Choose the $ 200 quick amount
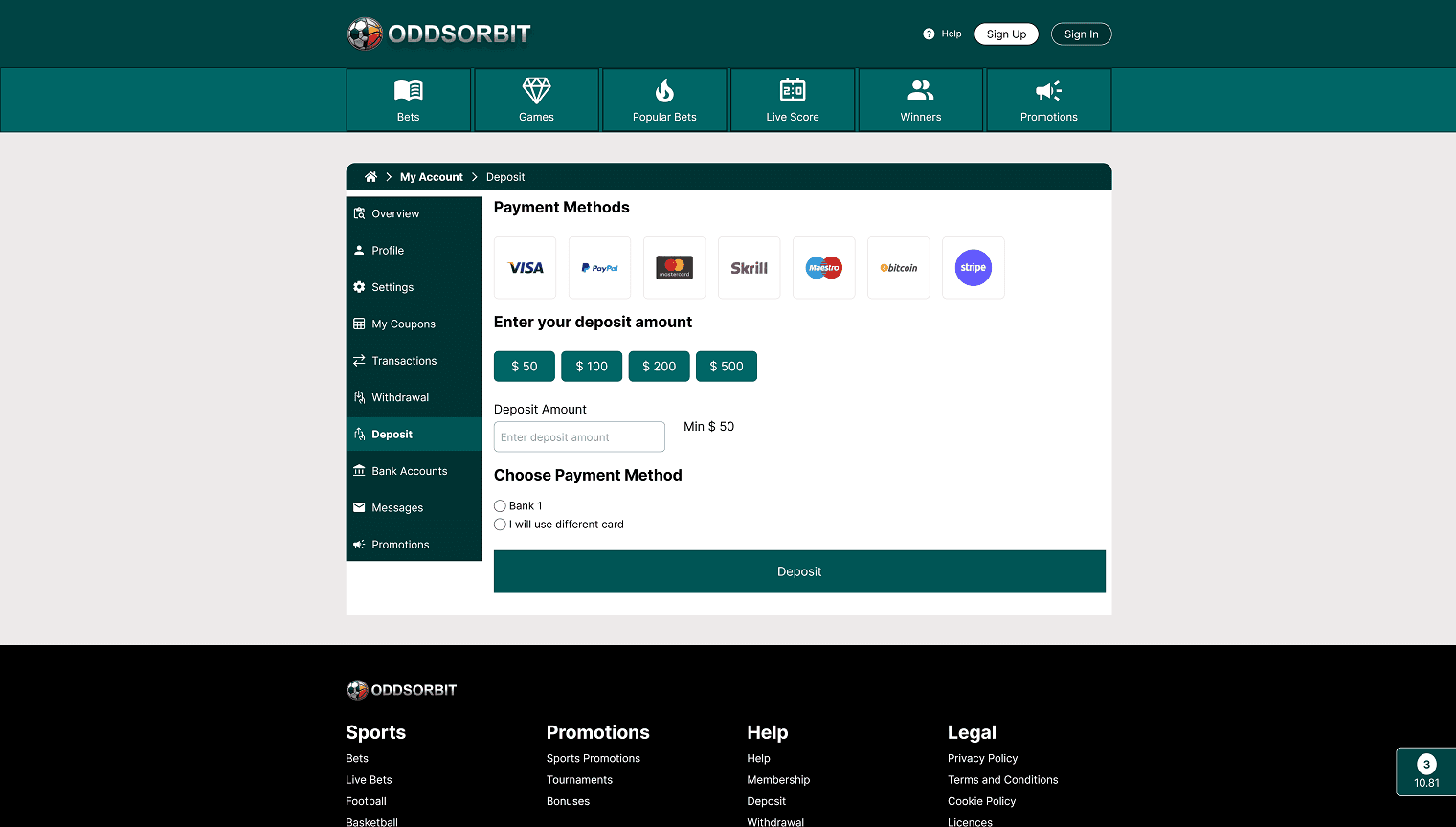Viewport: 1456px width, 827px height. pos(660,367)
